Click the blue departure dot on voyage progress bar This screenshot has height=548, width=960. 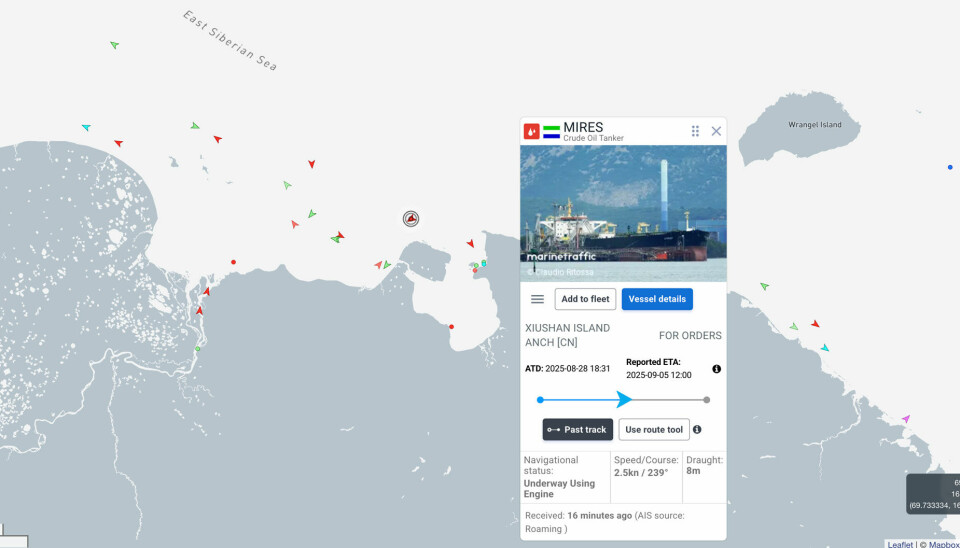pyautogui.click(x=540, y=400)
